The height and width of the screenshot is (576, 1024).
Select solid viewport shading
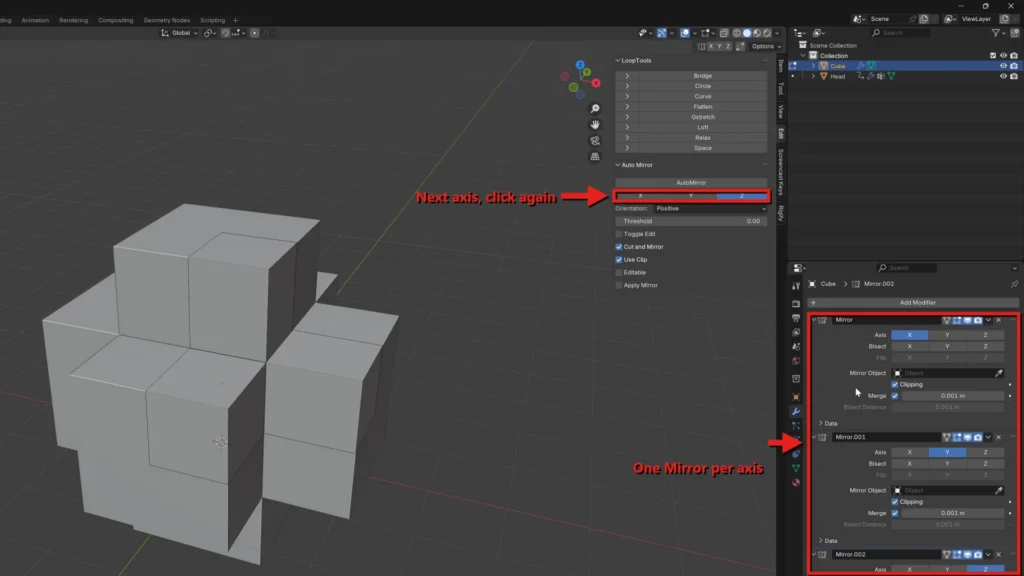[747, 33]
